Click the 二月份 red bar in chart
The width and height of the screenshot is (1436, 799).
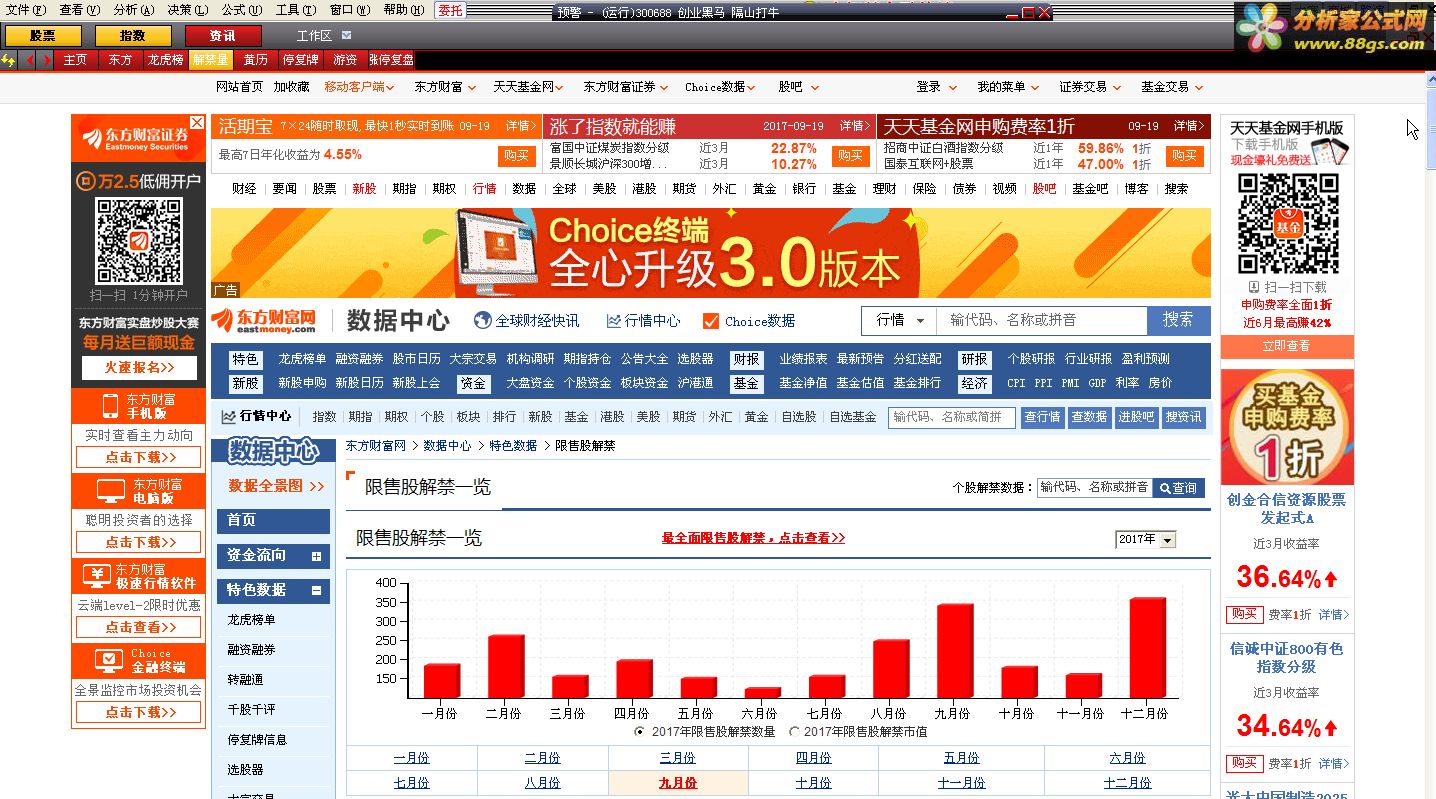point(506,666)
